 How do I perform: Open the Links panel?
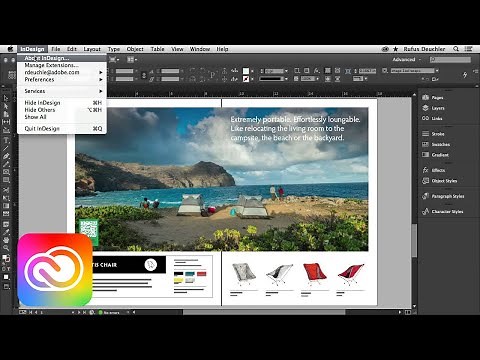pos(432,118)
